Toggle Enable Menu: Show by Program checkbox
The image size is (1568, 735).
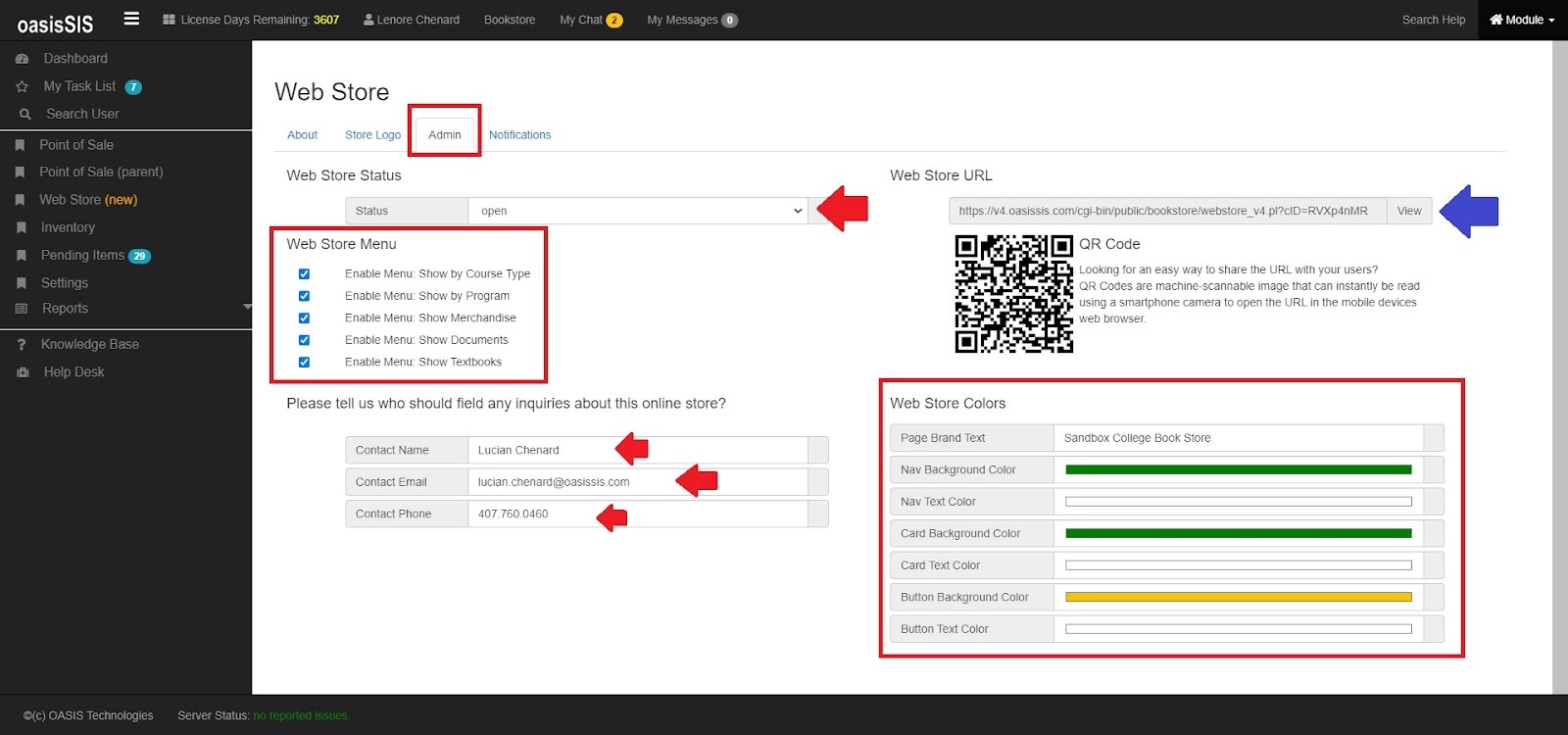[304, 296]
